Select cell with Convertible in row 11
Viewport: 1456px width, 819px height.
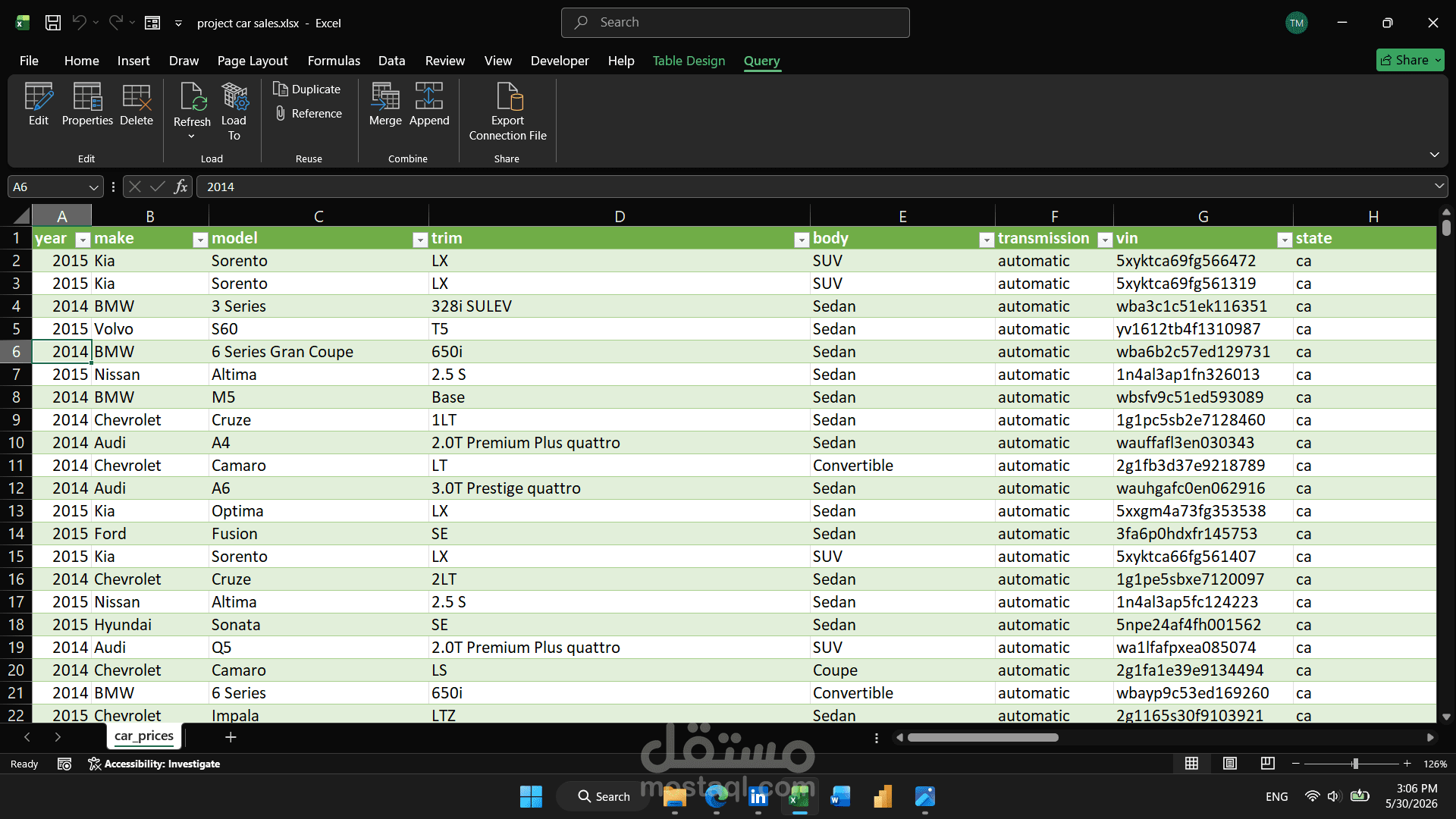902,466
